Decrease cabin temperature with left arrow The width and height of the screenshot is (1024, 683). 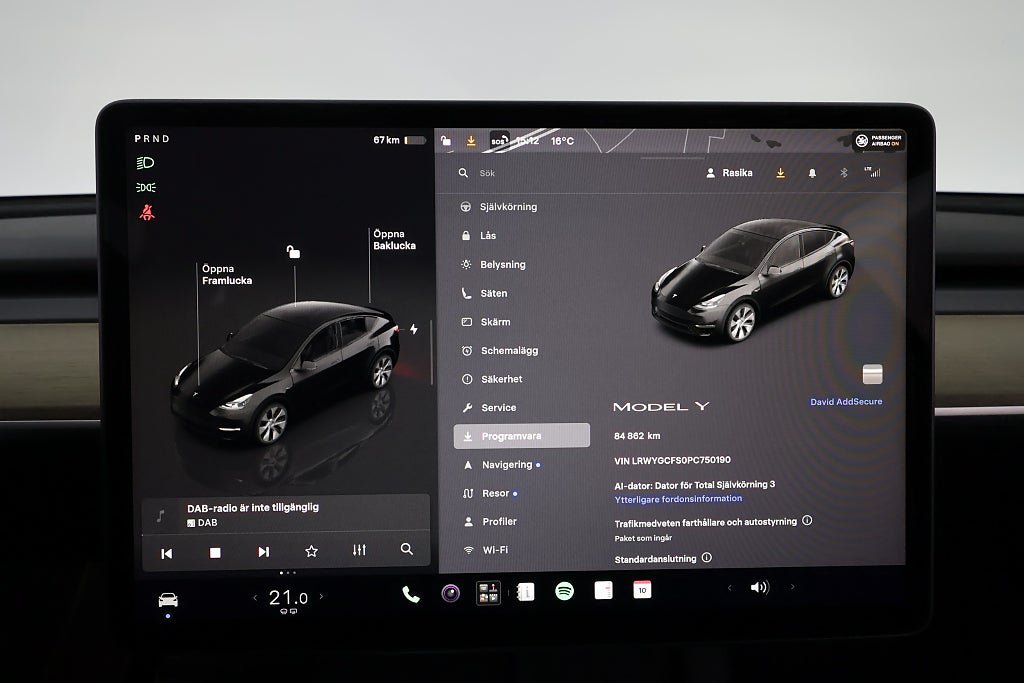[x=255, y=597]
